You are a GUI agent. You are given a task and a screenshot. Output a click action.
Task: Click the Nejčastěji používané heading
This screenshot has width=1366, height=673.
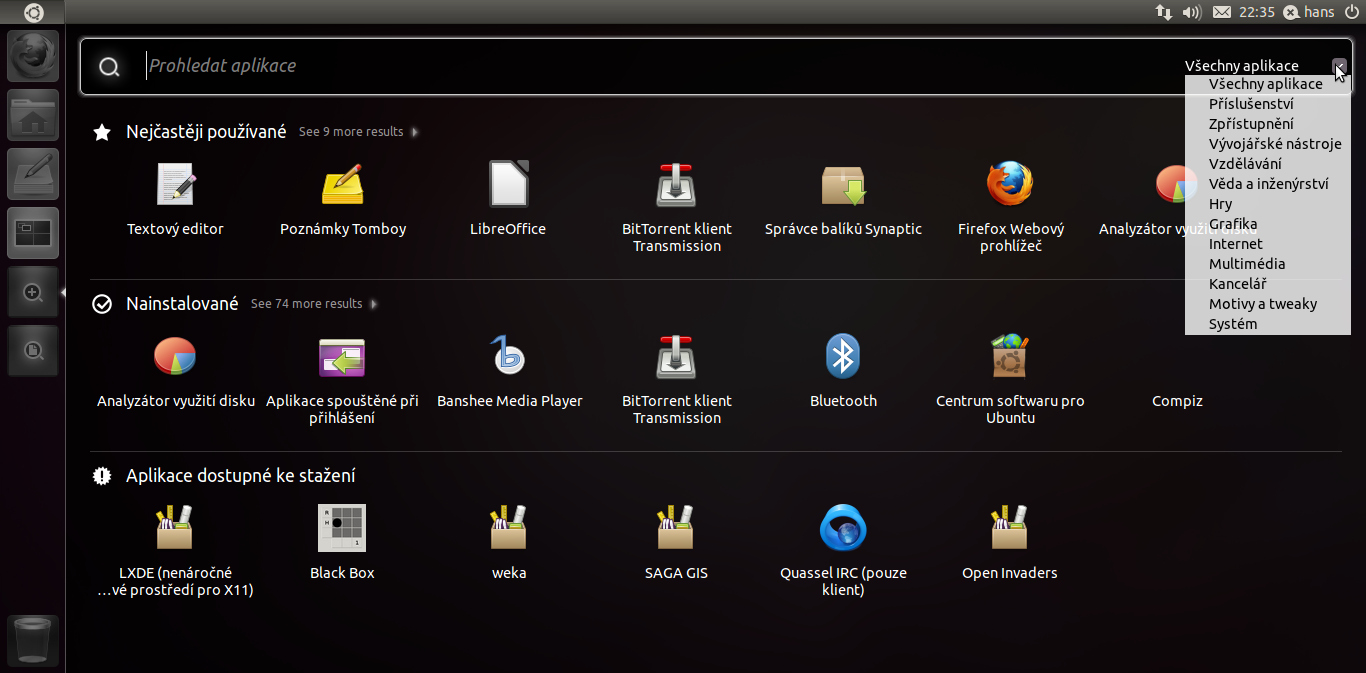coord(206,132)
